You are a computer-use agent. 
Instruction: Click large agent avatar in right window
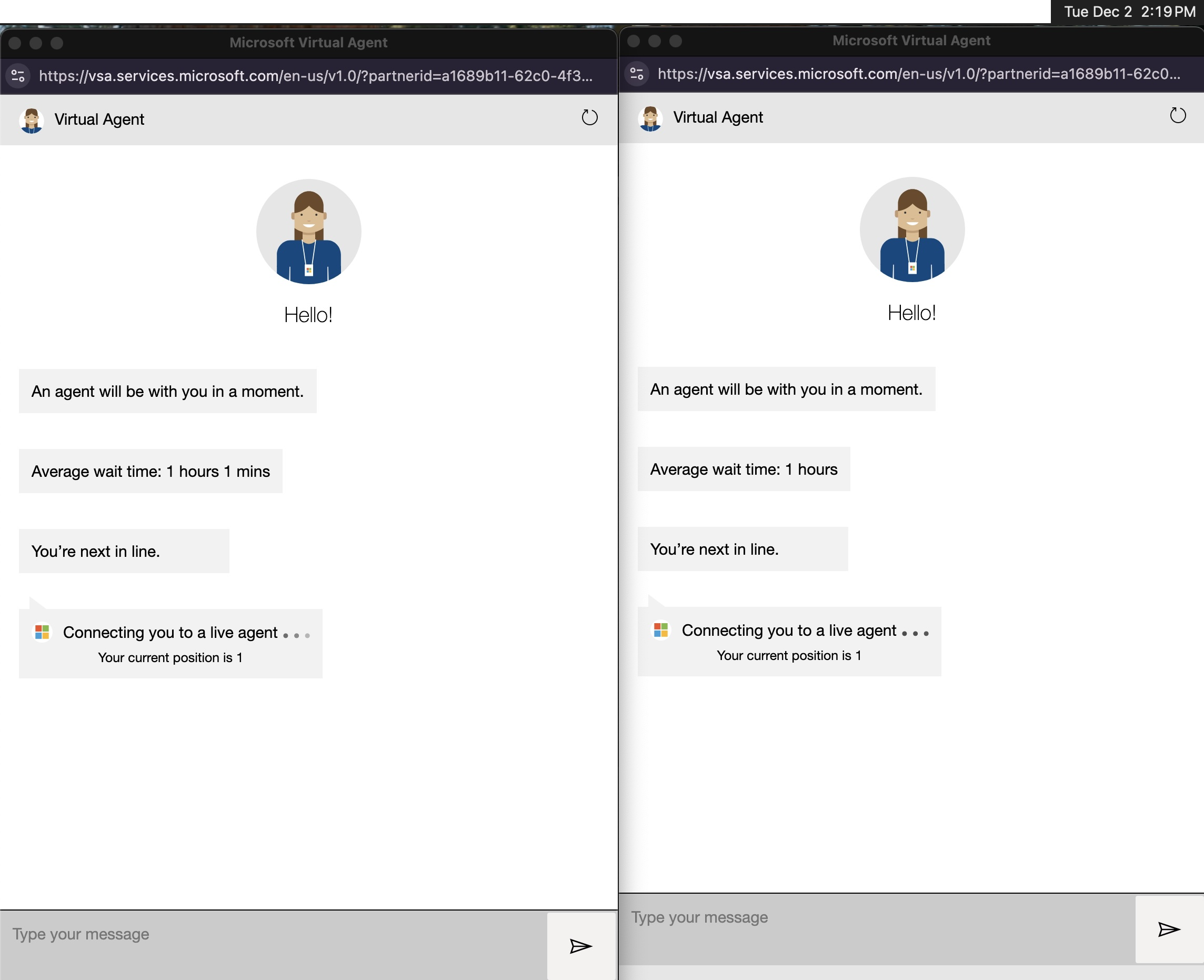point(912,229)
